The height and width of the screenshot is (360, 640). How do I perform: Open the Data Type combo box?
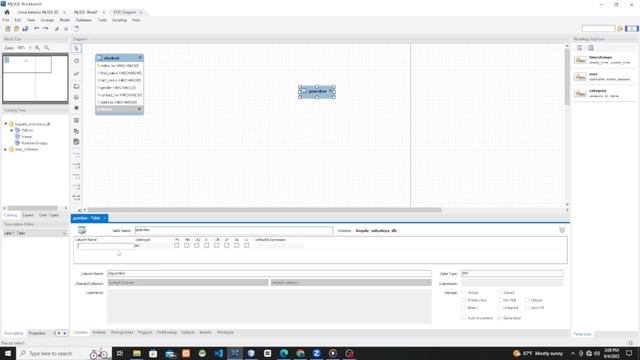[512, 273]
